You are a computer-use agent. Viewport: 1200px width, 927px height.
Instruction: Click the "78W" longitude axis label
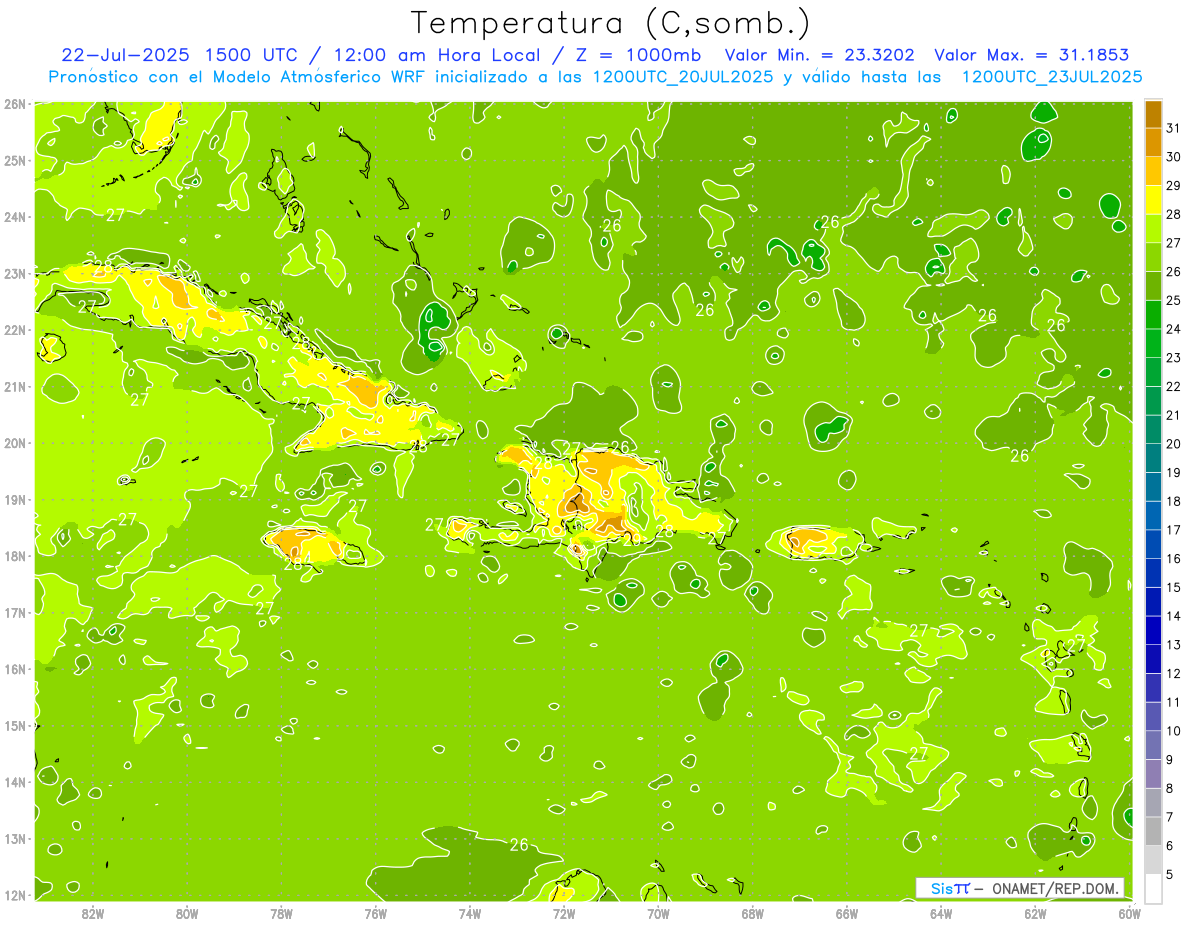coord(281,913)
